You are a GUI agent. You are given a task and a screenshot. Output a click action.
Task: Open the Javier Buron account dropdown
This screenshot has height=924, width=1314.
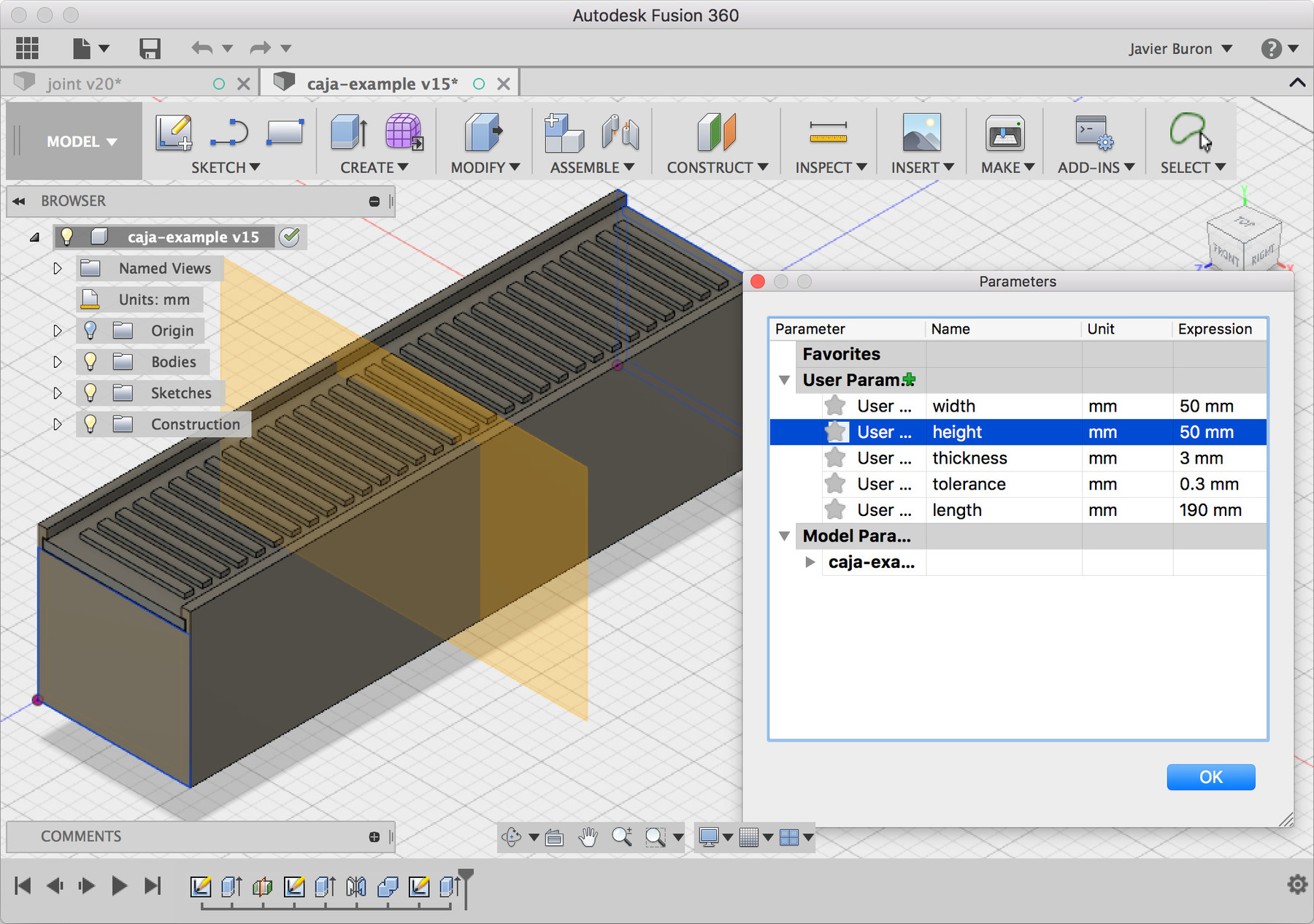point(1180,49)
